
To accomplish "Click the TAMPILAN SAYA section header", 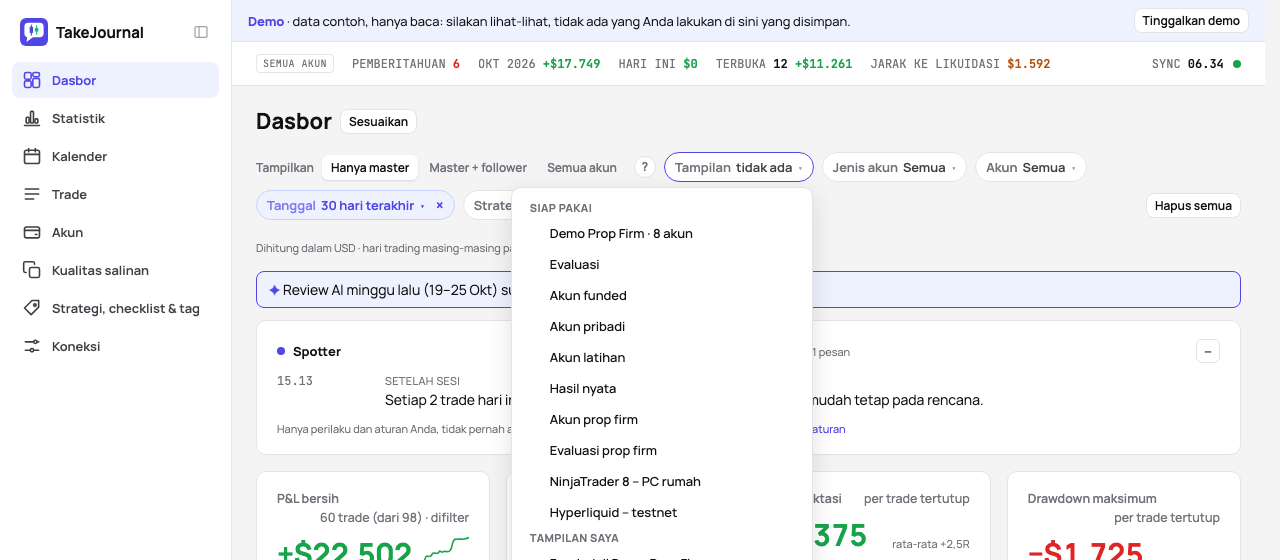I will pyautogui.click(x=574, y=538).
